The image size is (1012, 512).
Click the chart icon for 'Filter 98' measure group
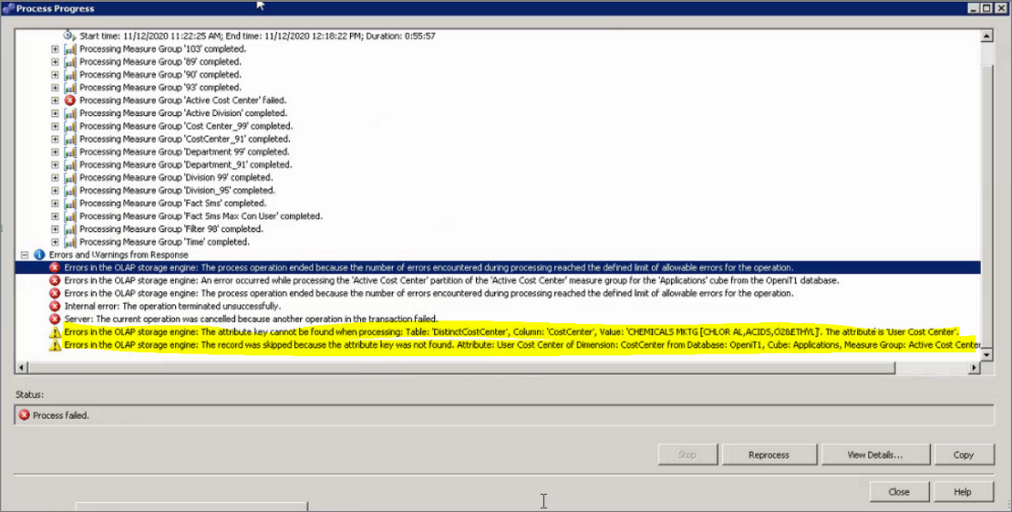coord(70,229)
